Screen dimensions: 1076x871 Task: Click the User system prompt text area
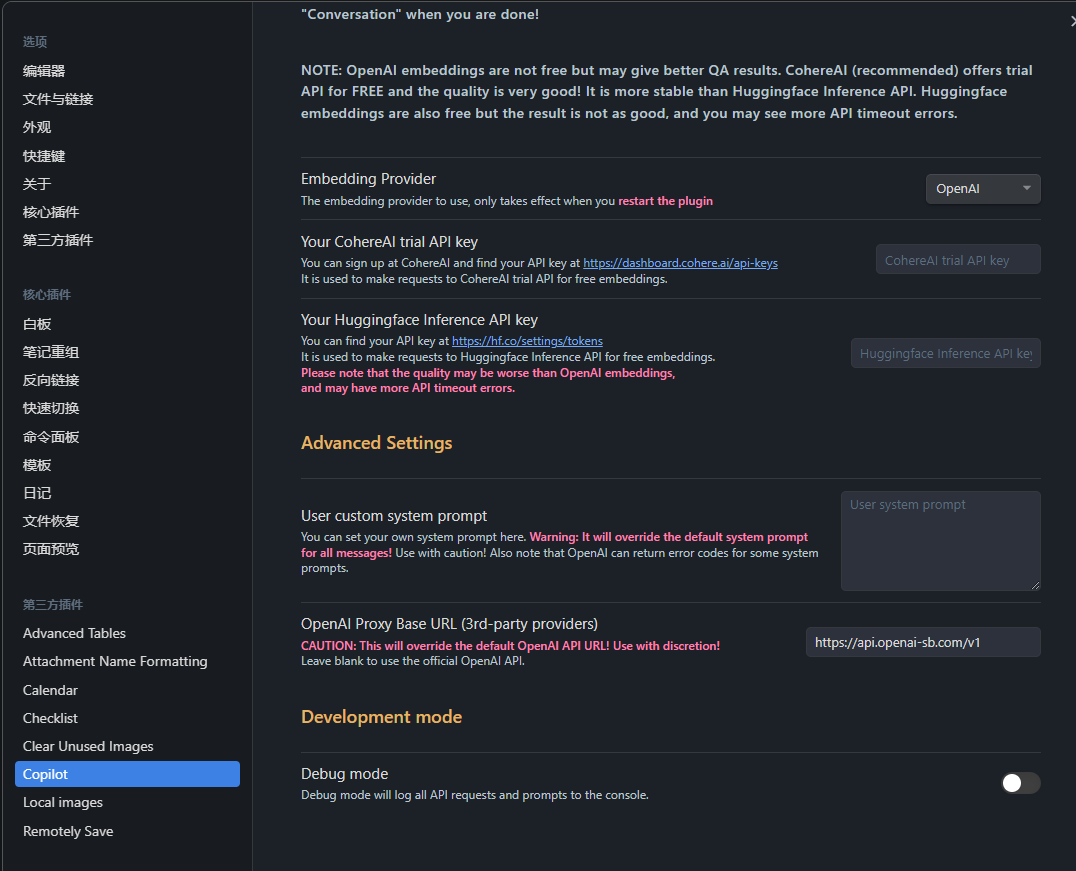(939, 540)
